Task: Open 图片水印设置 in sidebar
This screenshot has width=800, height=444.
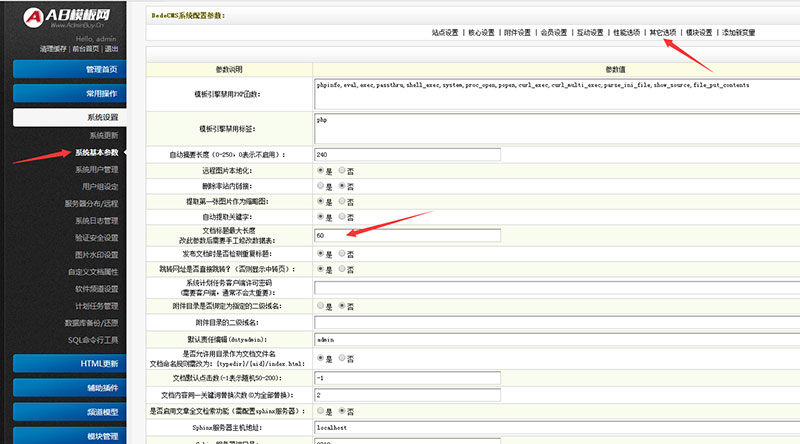Action: coord(96,255)
